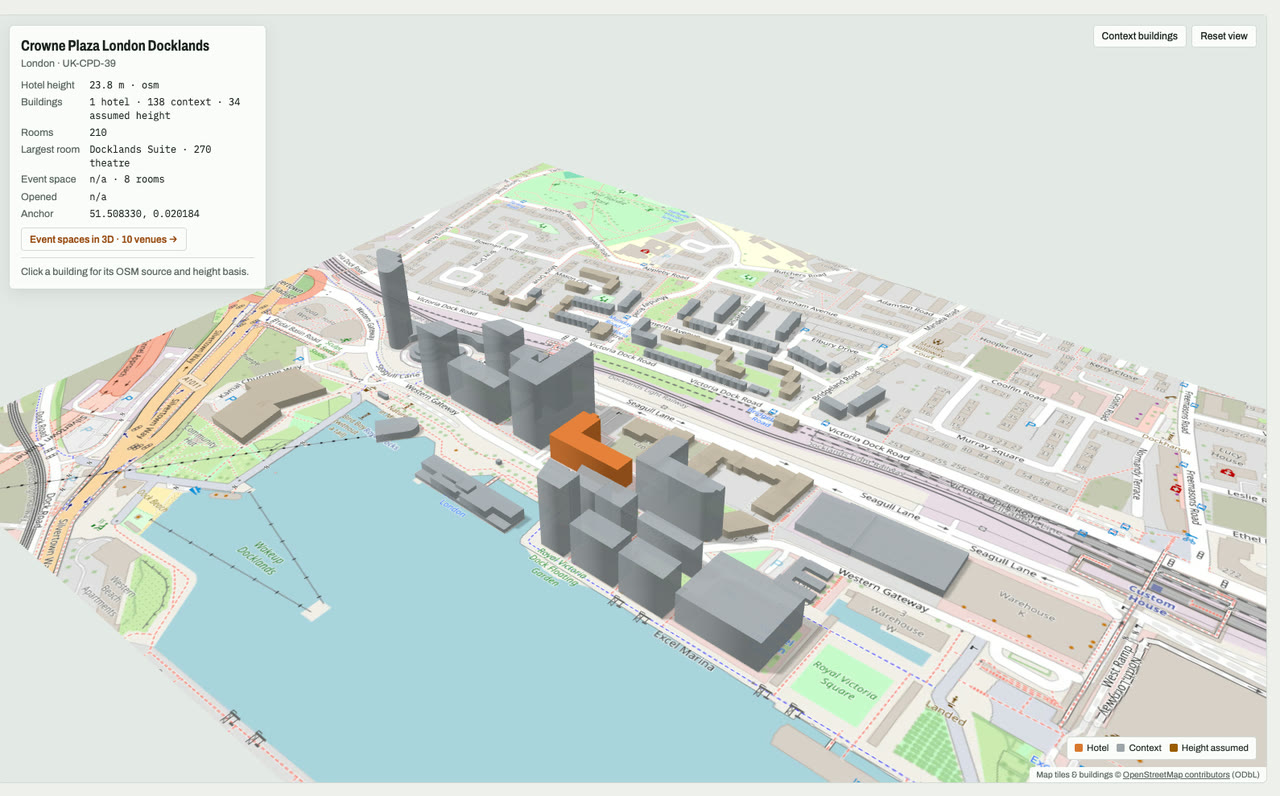Click the Reset view button

click(x=1224, y=36)
